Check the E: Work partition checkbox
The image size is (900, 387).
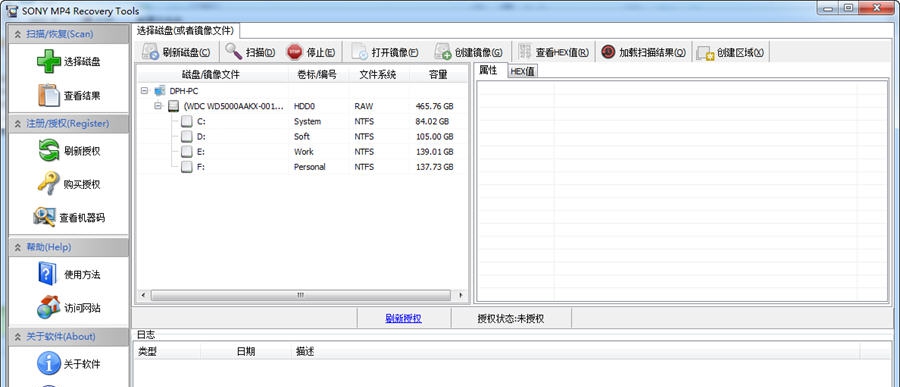click(187, 152)
